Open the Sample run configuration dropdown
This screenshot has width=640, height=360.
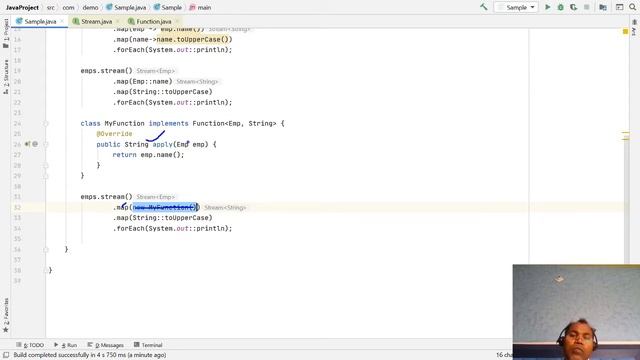(x=516, y=7)
